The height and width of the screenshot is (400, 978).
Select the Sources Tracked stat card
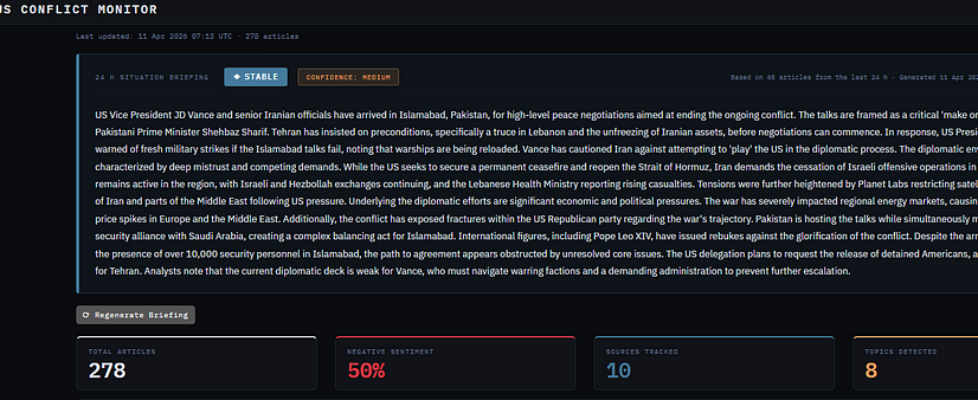[714, 365]
